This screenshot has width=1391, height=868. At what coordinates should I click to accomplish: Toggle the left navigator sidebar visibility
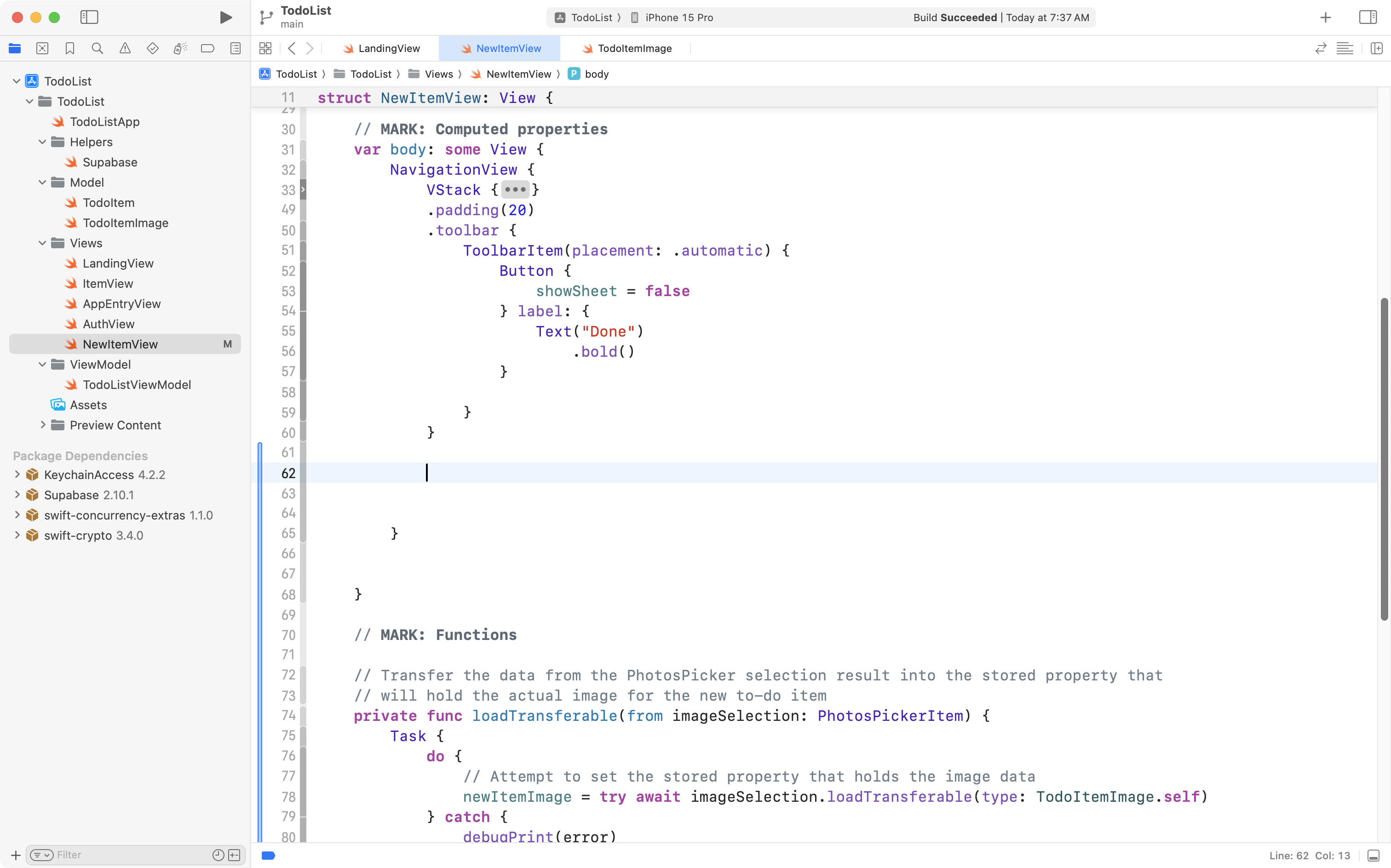90,17
